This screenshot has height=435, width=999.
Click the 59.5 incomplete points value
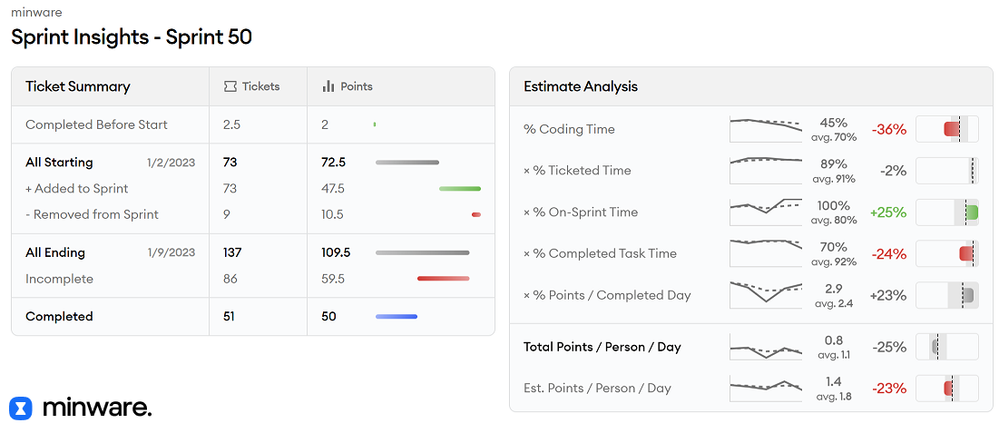point(334,279)
